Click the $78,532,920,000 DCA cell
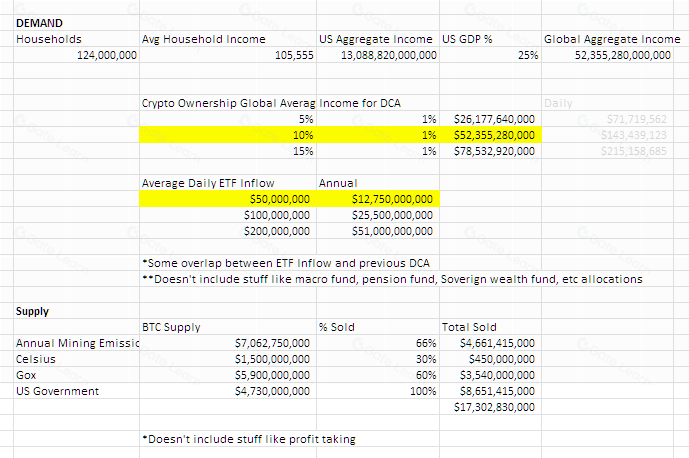The image size is (689, 458). (x=490, y=151)
